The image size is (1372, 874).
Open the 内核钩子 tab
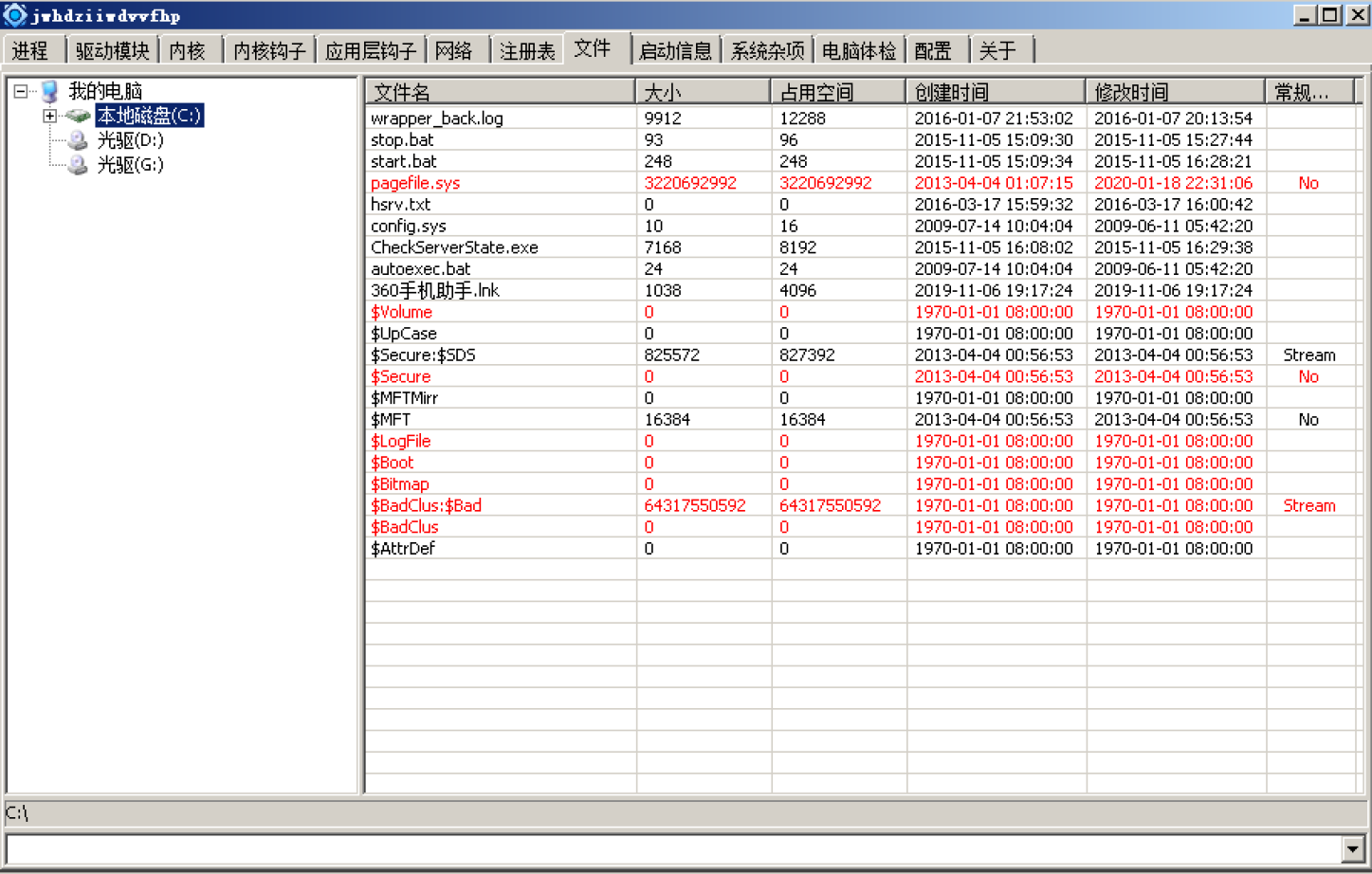[x=269, y=50]
